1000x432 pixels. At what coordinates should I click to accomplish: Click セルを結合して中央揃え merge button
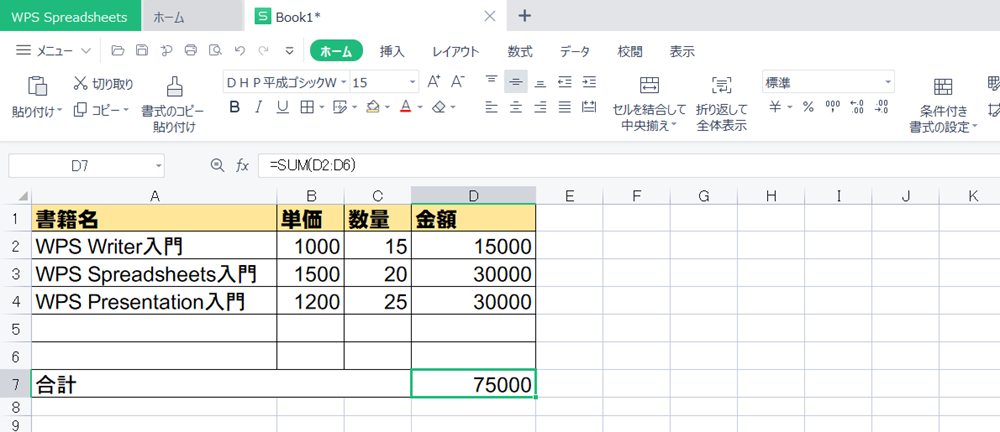pos(649,104)
